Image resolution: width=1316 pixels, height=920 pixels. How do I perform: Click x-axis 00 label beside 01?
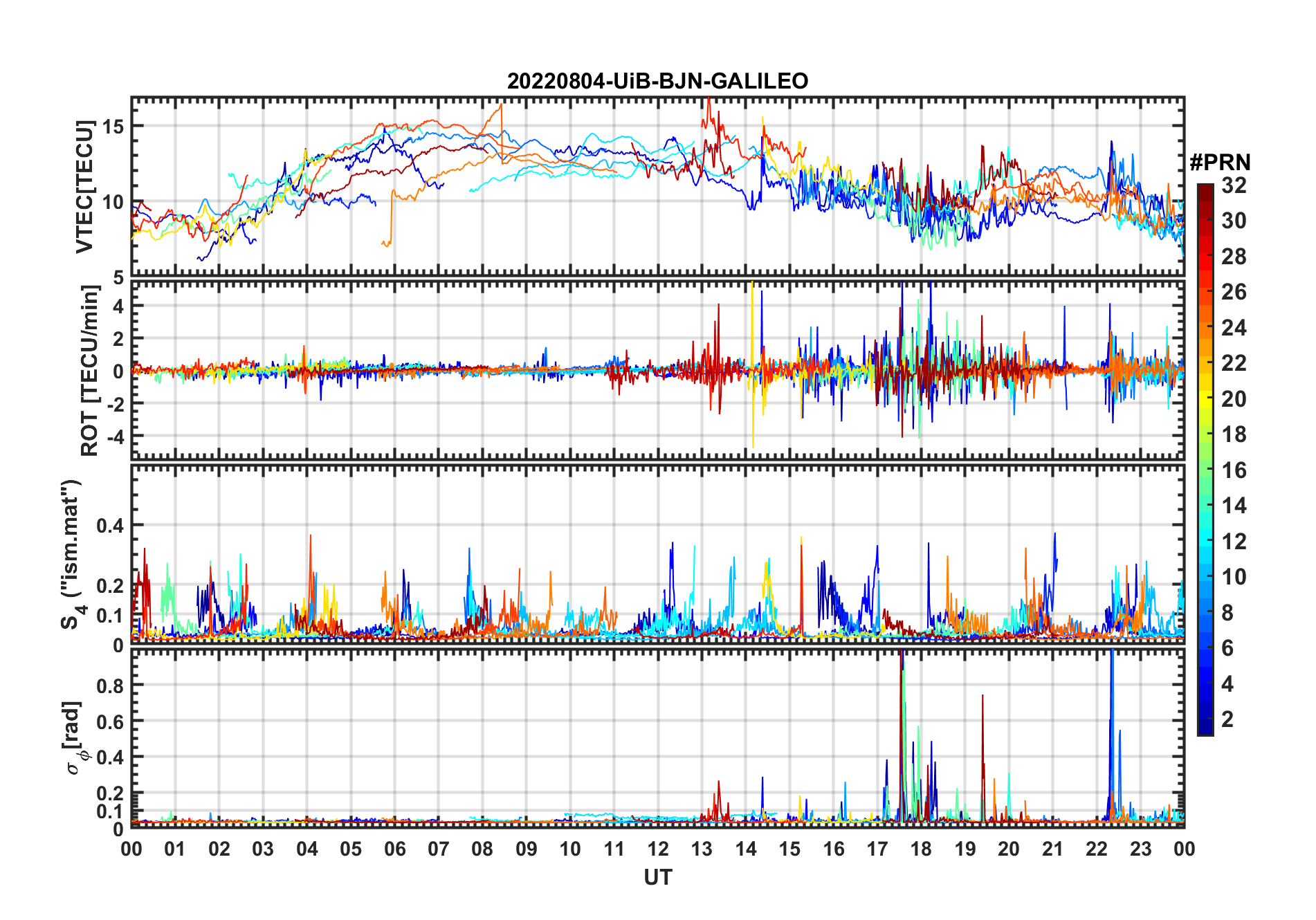pyautogui.click(x=131, y=849)
